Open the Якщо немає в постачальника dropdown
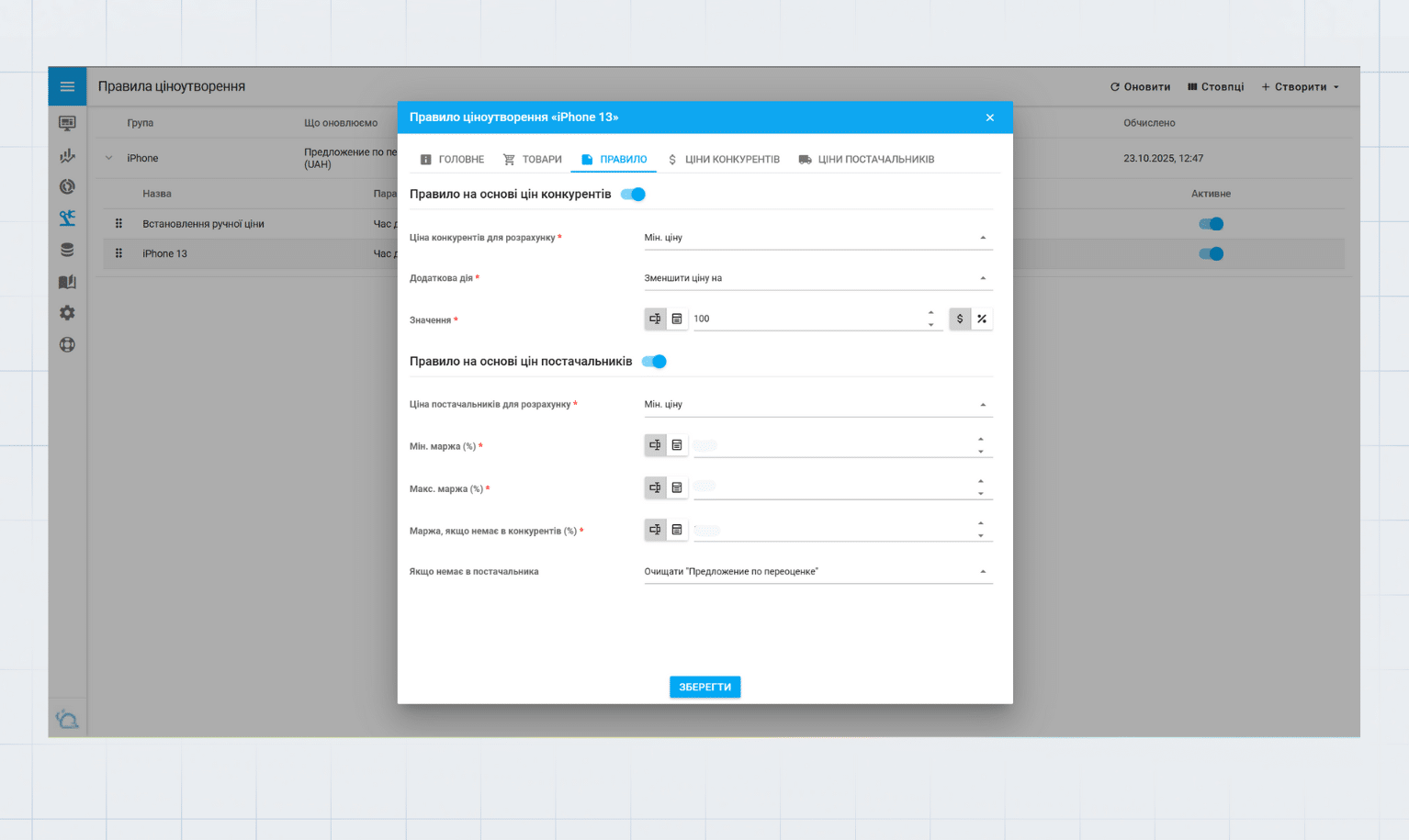 point(817,572)
